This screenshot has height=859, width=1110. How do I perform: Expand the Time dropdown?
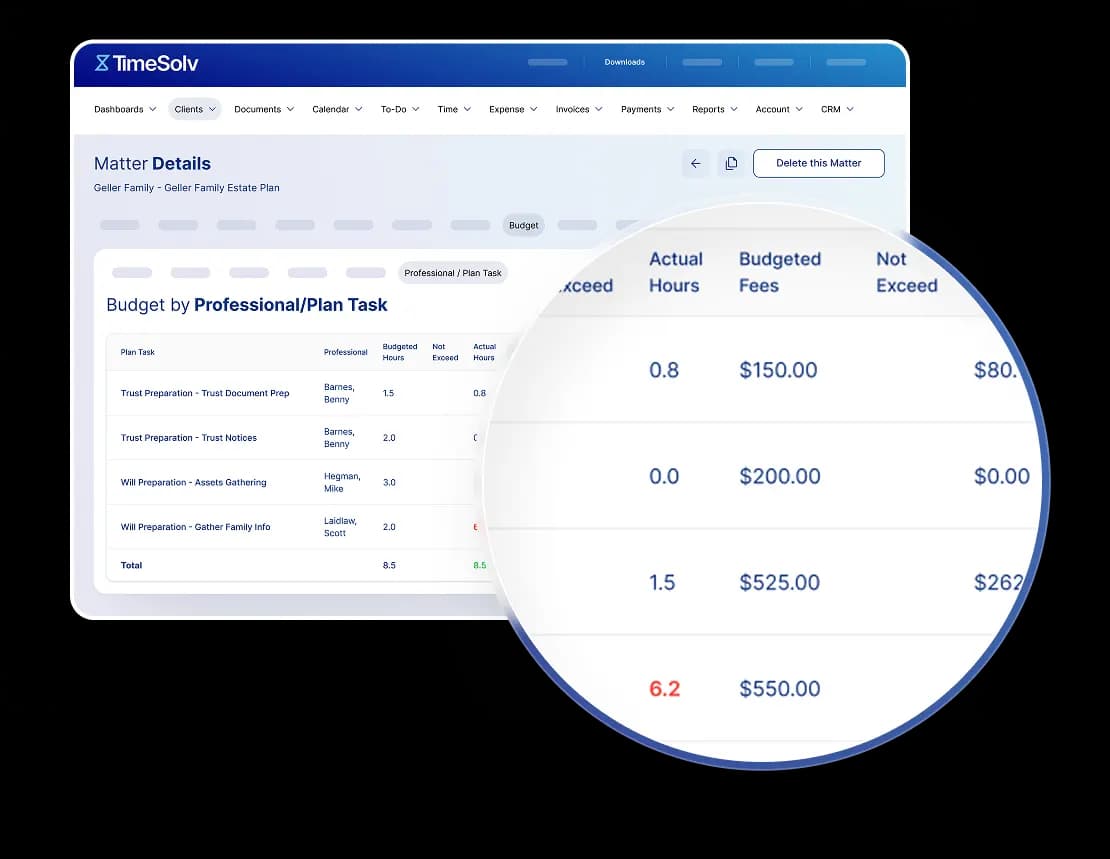[x=454, y=109]
